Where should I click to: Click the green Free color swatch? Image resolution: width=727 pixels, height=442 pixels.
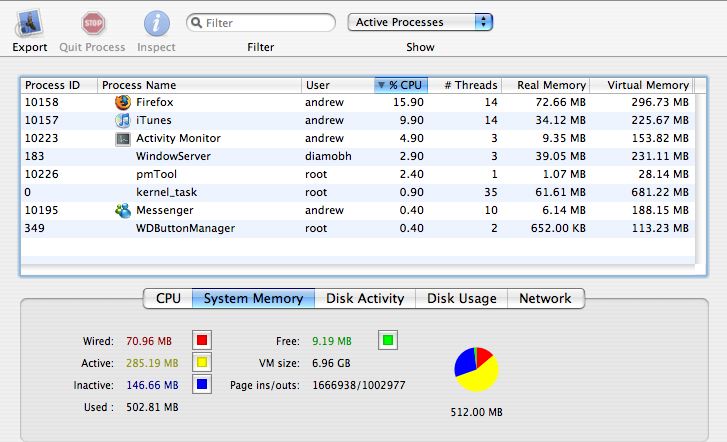(388, 340)
